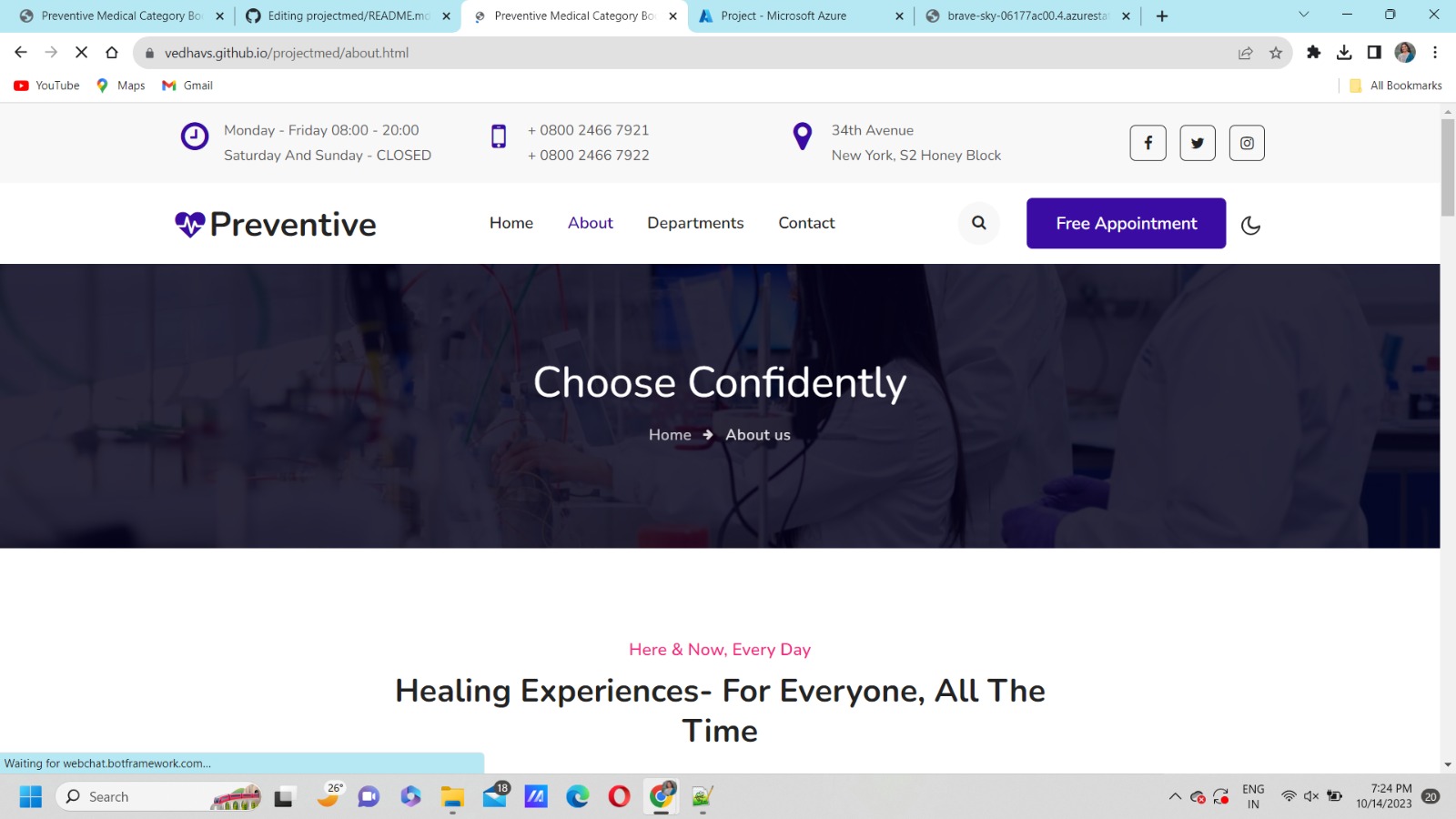Viewport: 1456px width, 819px height.
Task: Open the Departments menu item
Action: (695, 223)
